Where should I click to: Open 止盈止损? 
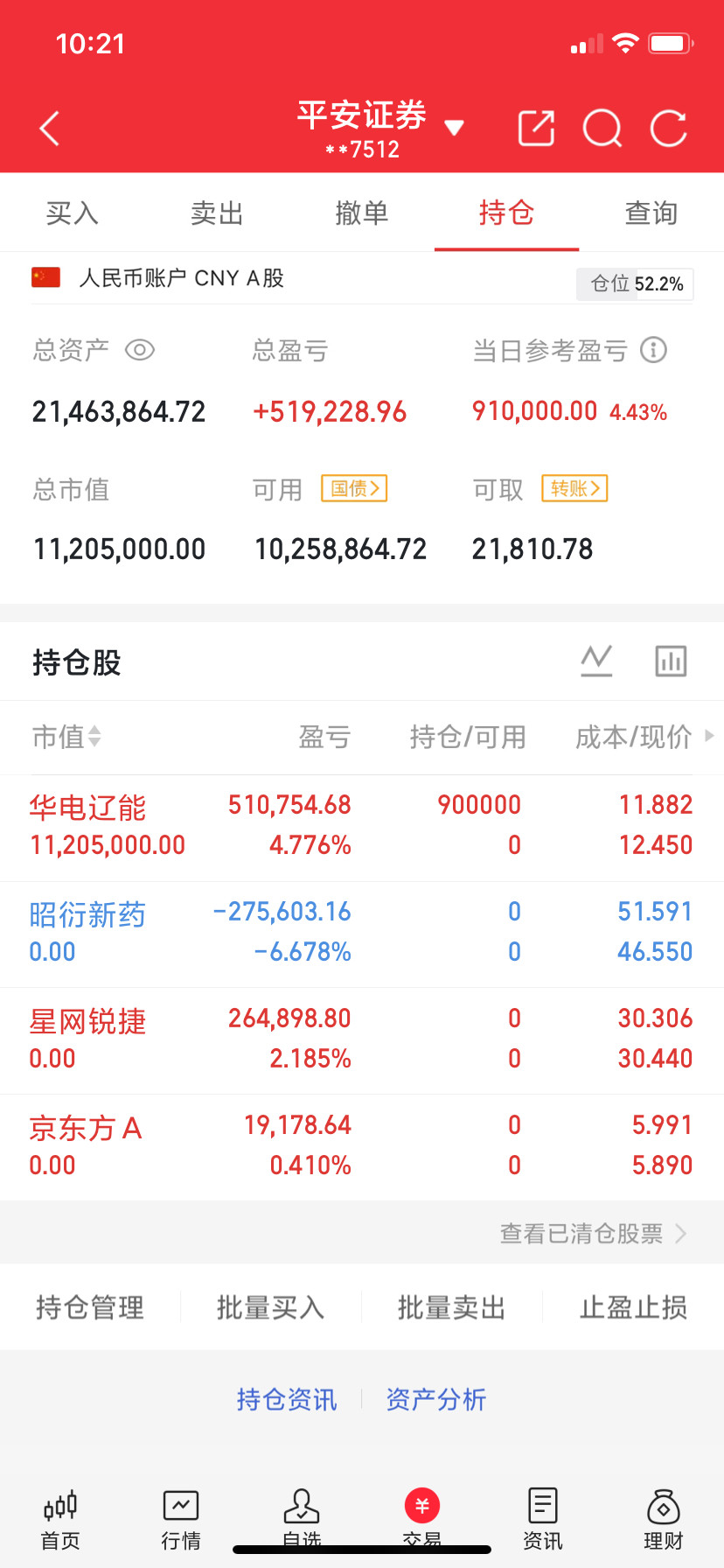click(x=633, y=1307)
